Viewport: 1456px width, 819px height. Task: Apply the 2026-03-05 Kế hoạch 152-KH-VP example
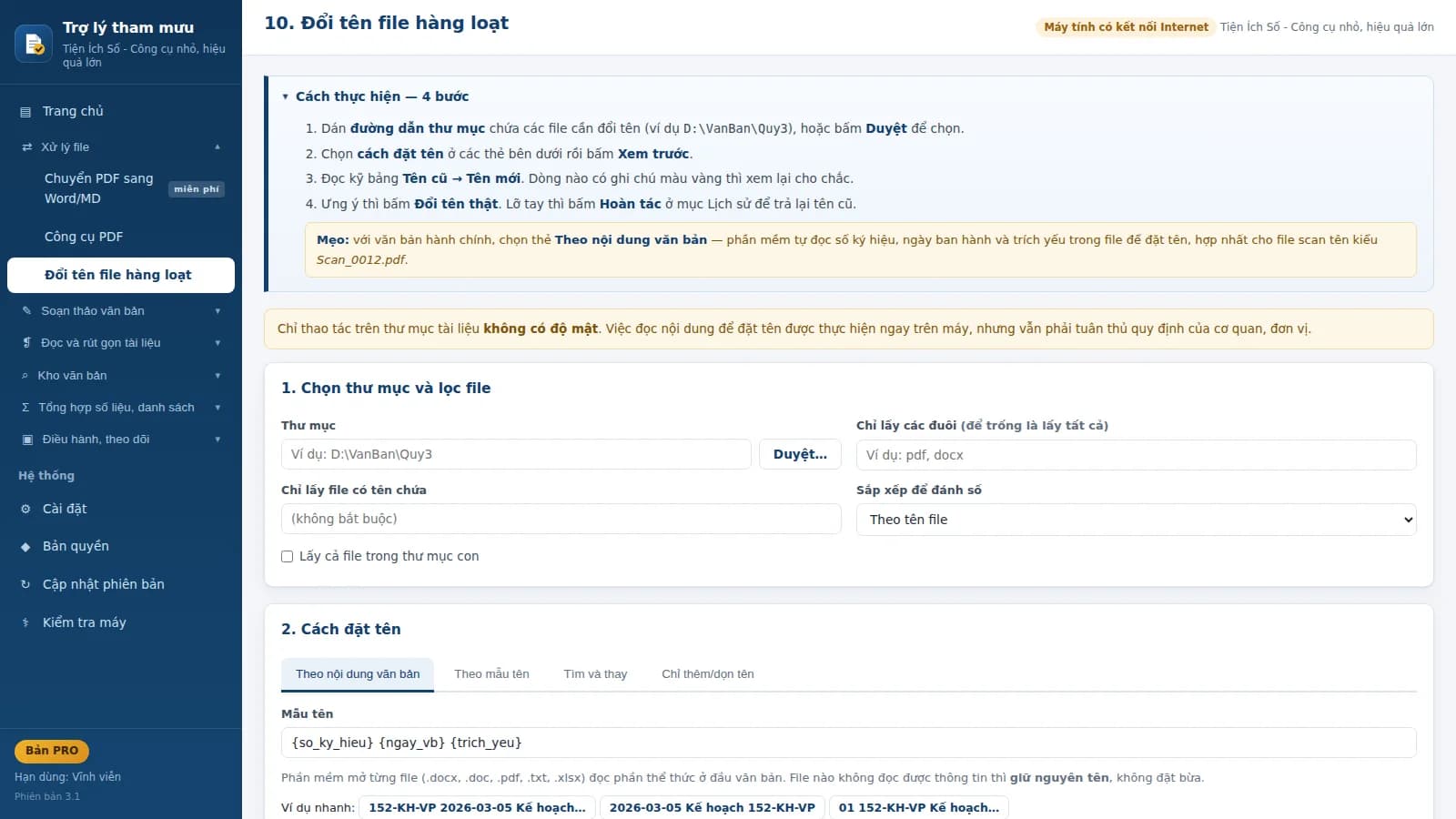pos(713,808)
